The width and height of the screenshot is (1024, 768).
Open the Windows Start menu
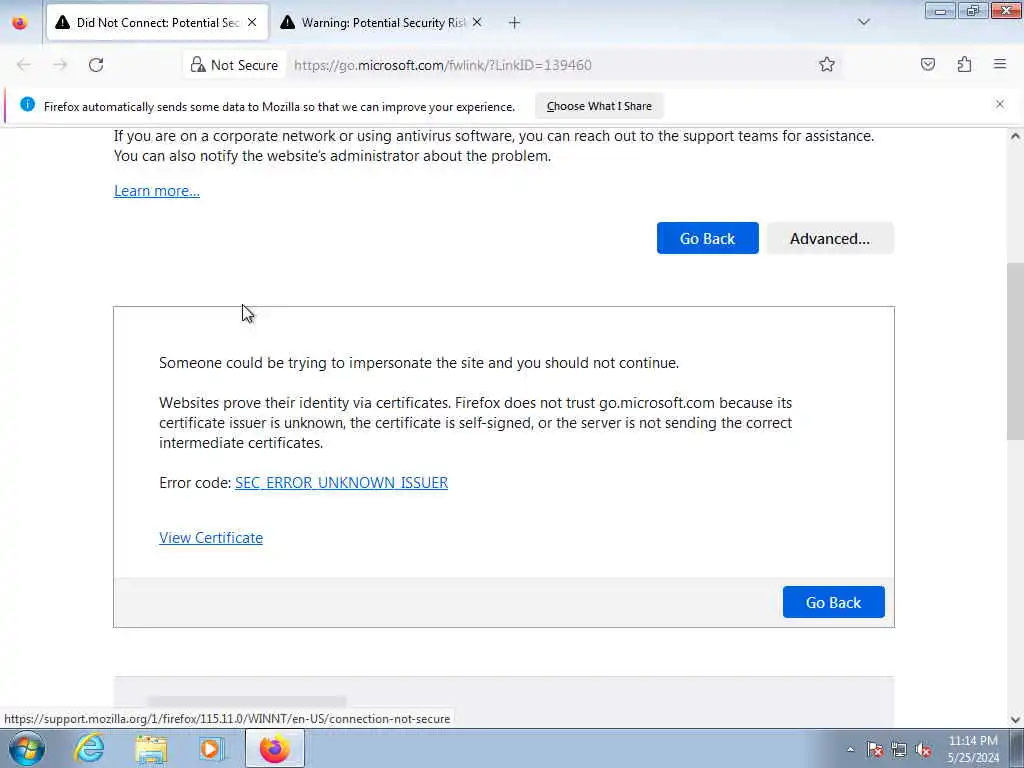tap(27, 748)
